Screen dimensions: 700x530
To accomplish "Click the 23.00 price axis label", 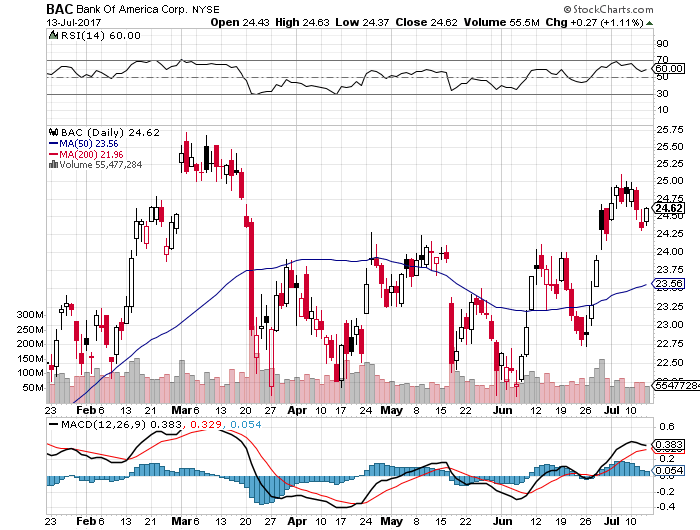I will [670, 325].
